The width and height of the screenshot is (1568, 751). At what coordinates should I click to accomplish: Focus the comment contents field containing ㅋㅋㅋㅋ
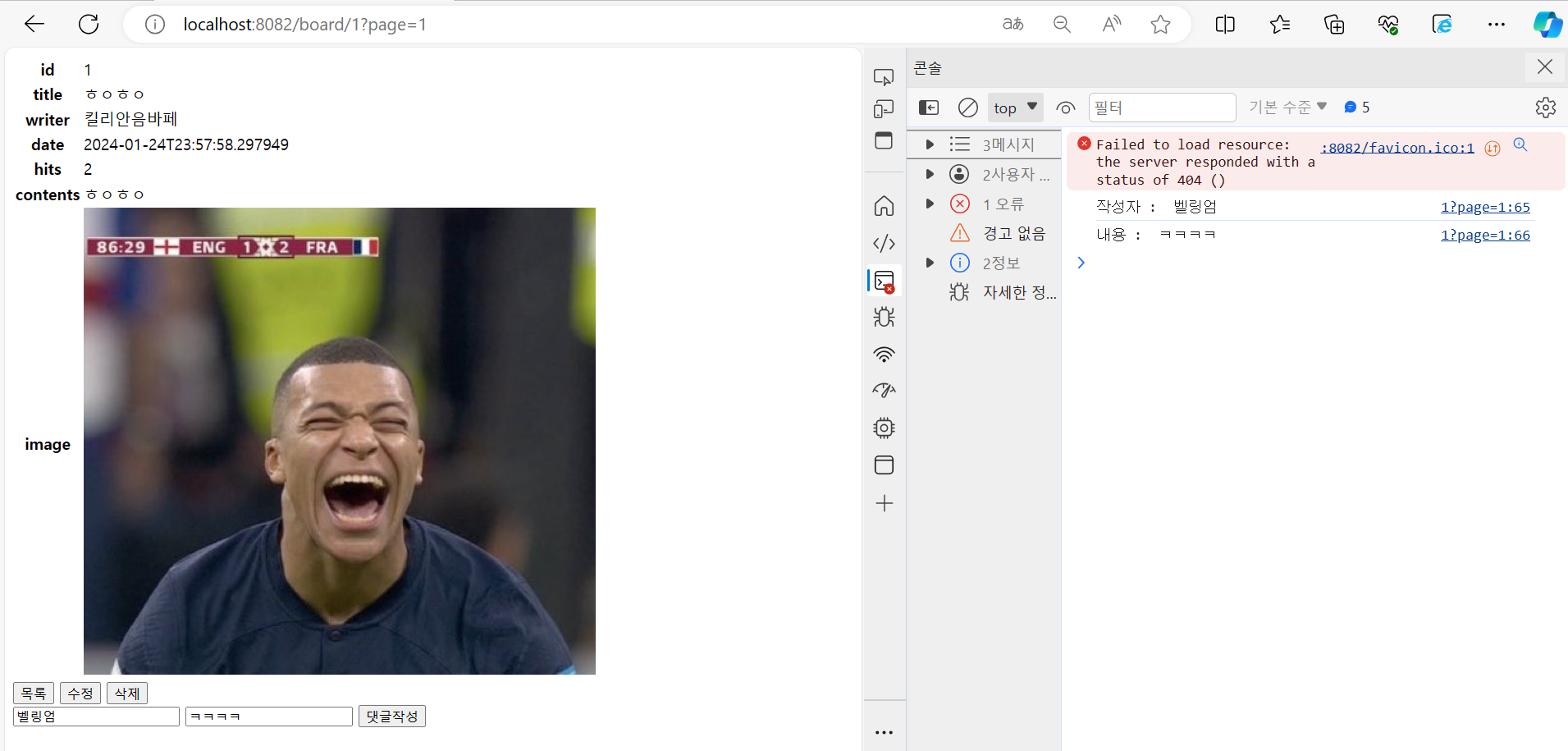[269, 717]
